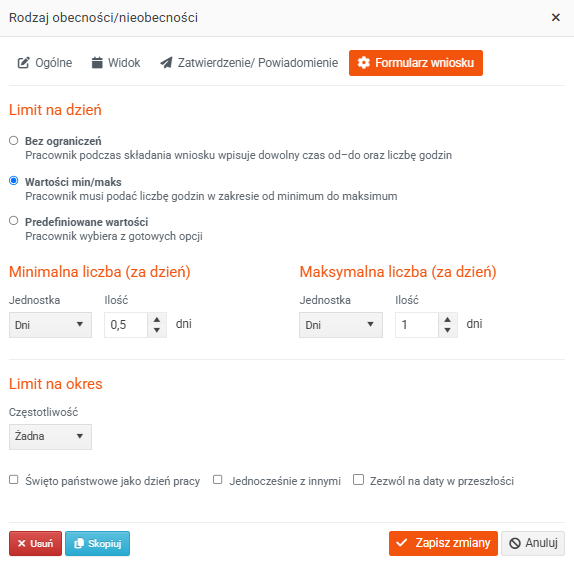Expand the Częstotliwość dropdown
Image resolution: width=574 pixels, height=566 pixels.
(x=51, y=437)
